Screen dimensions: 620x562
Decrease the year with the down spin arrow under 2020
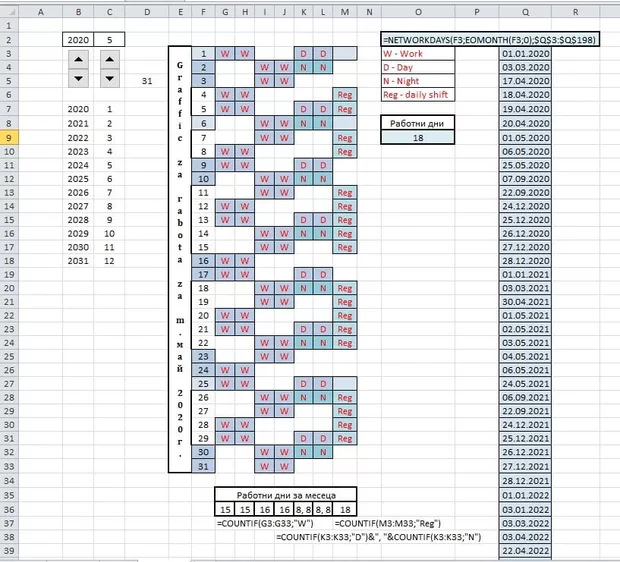[78, 78]
